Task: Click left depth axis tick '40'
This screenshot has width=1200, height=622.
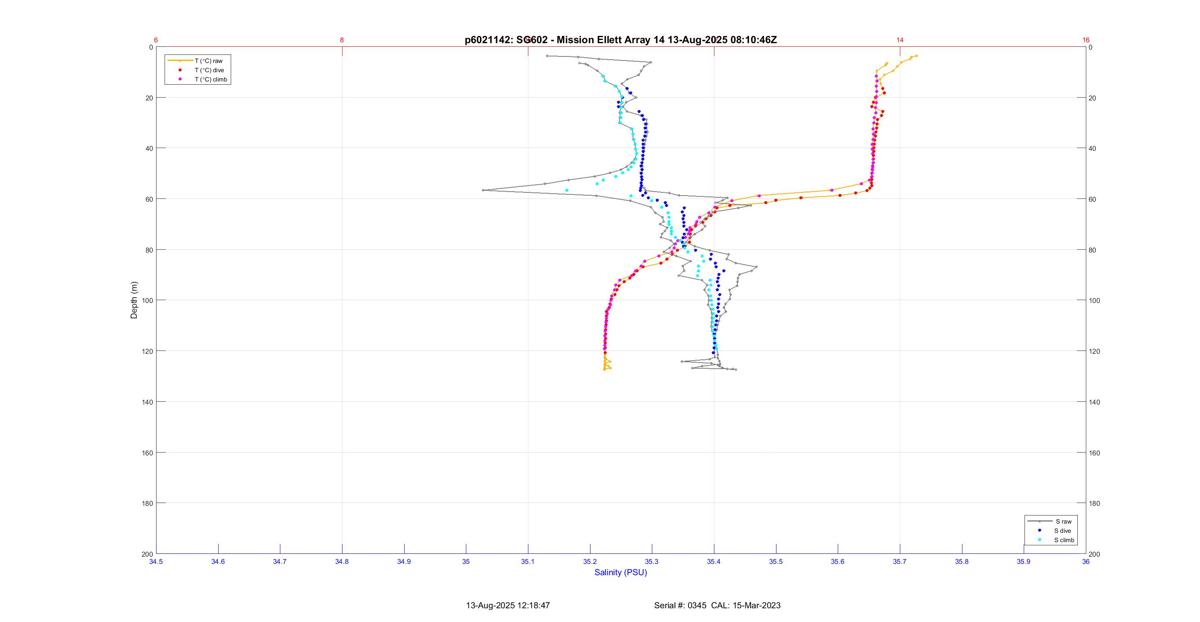Action: point(149,148)
